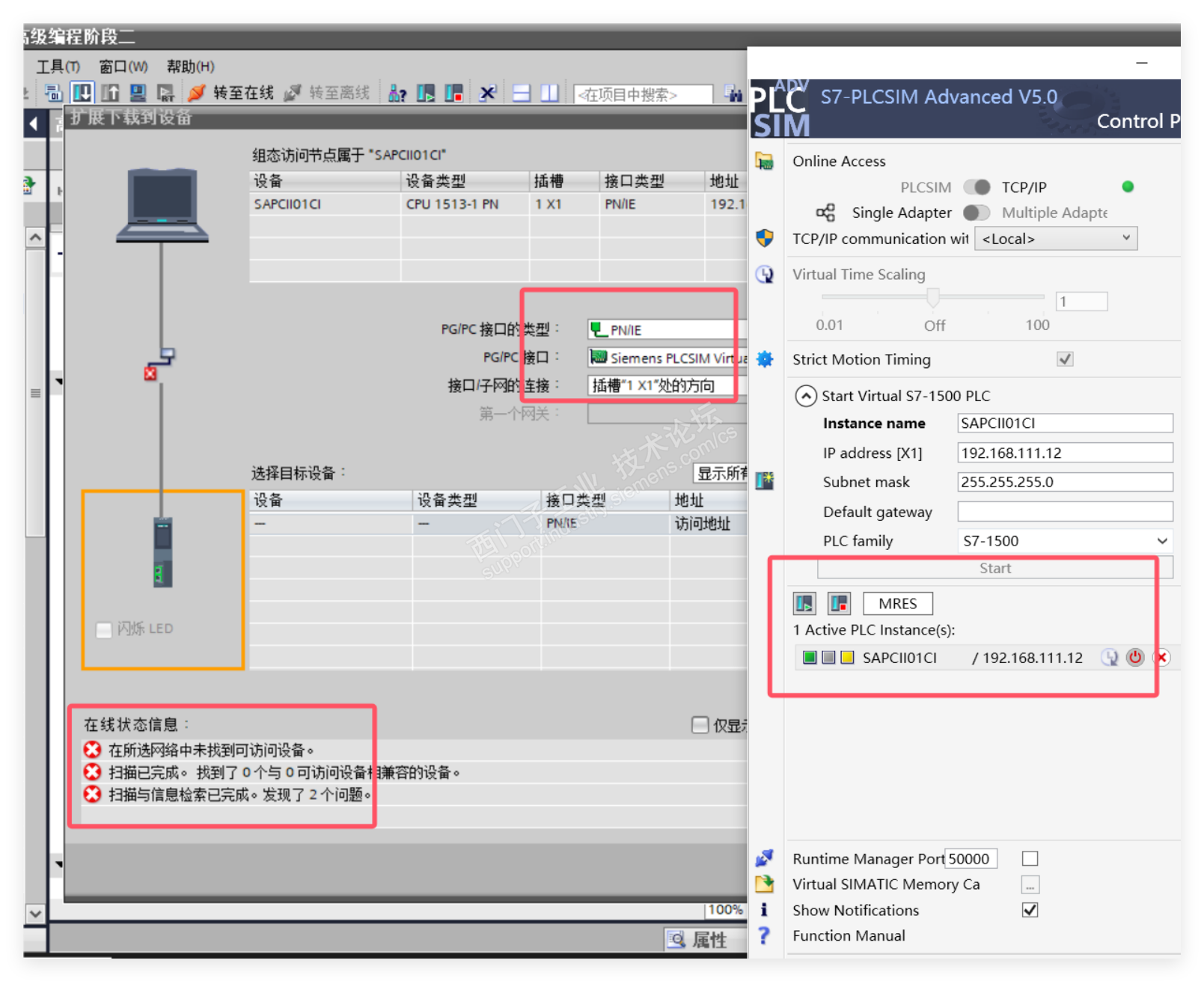Click the Virtual Time Scaling slider handle
The width and height of the screenshot is (1204, 981).
pos(933,298)
